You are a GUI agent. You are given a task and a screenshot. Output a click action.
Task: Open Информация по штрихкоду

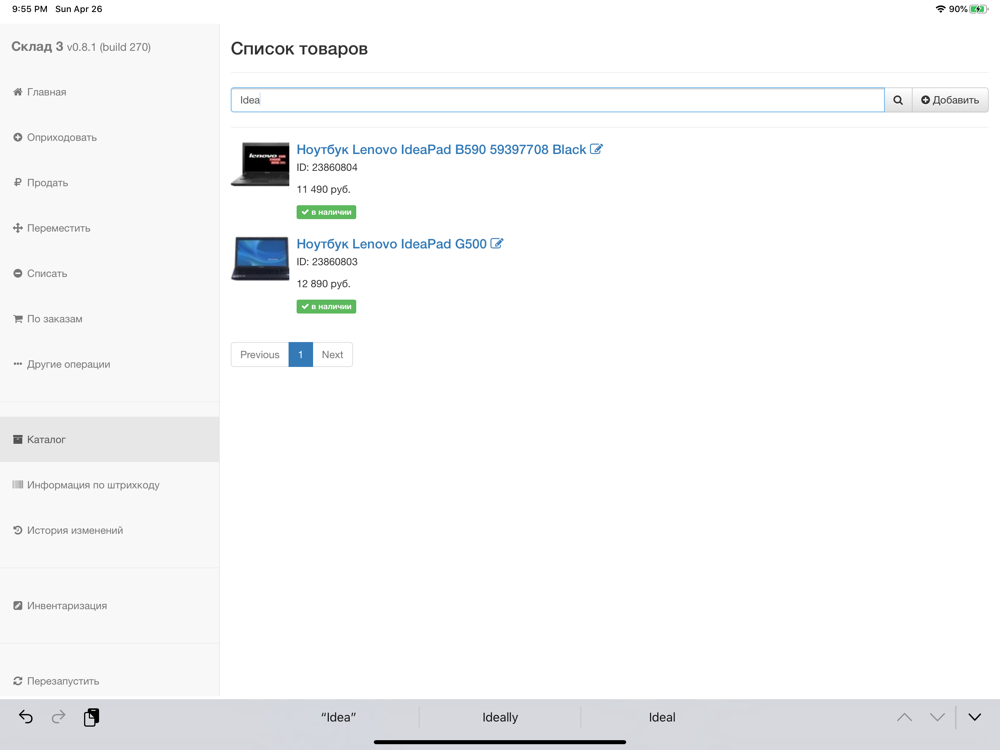(x=110, y=485)
